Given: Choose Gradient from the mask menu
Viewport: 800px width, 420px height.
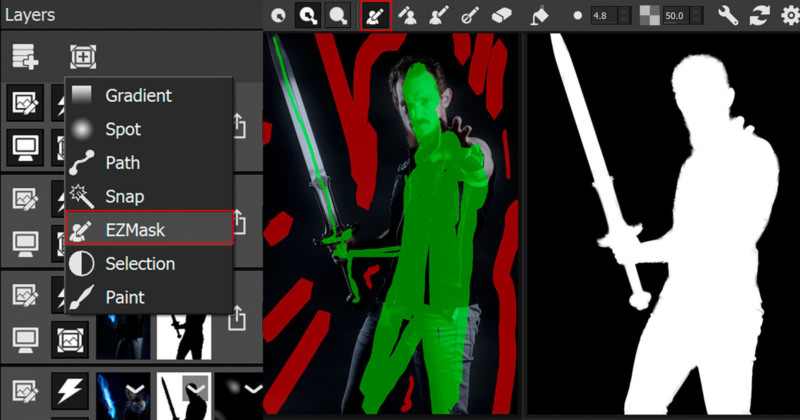Looking at the screenshot, I should pyautogui.click(x=149, y=95).
